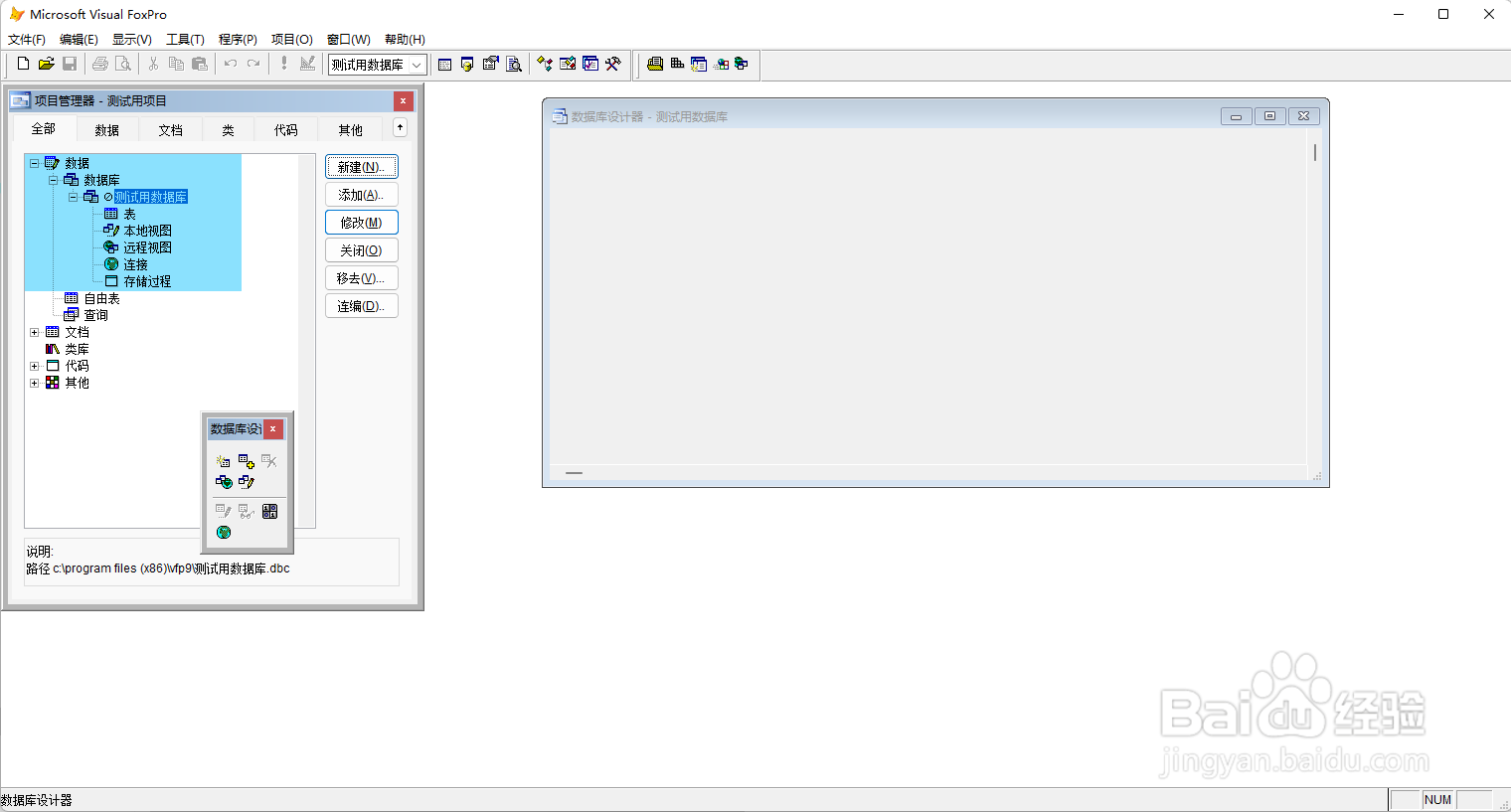
Task: Switch to the 文档 tab
Action: point(171,130)
